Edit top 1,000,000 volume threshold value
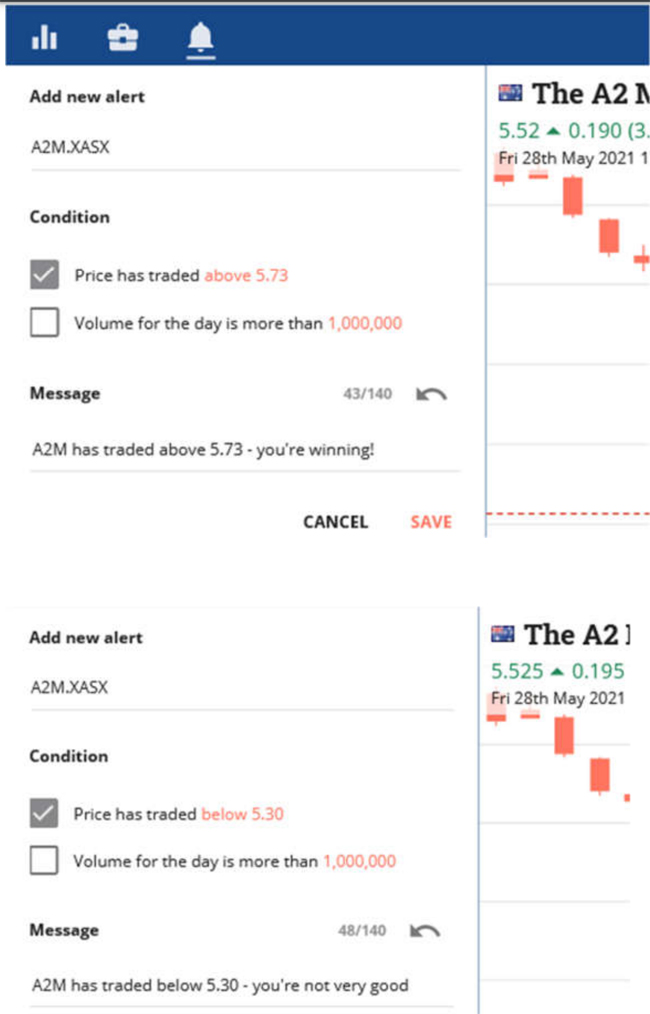This screenshot has width=650, height=1014. click(x=365, y=323)
